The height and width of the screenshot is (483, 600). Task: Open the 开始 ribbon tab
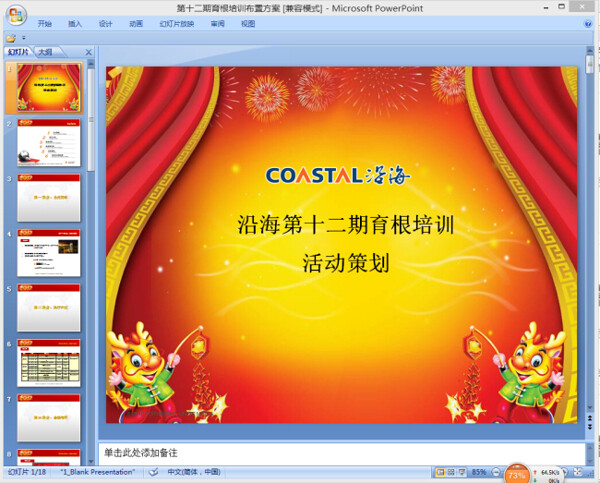pos(44,24)
